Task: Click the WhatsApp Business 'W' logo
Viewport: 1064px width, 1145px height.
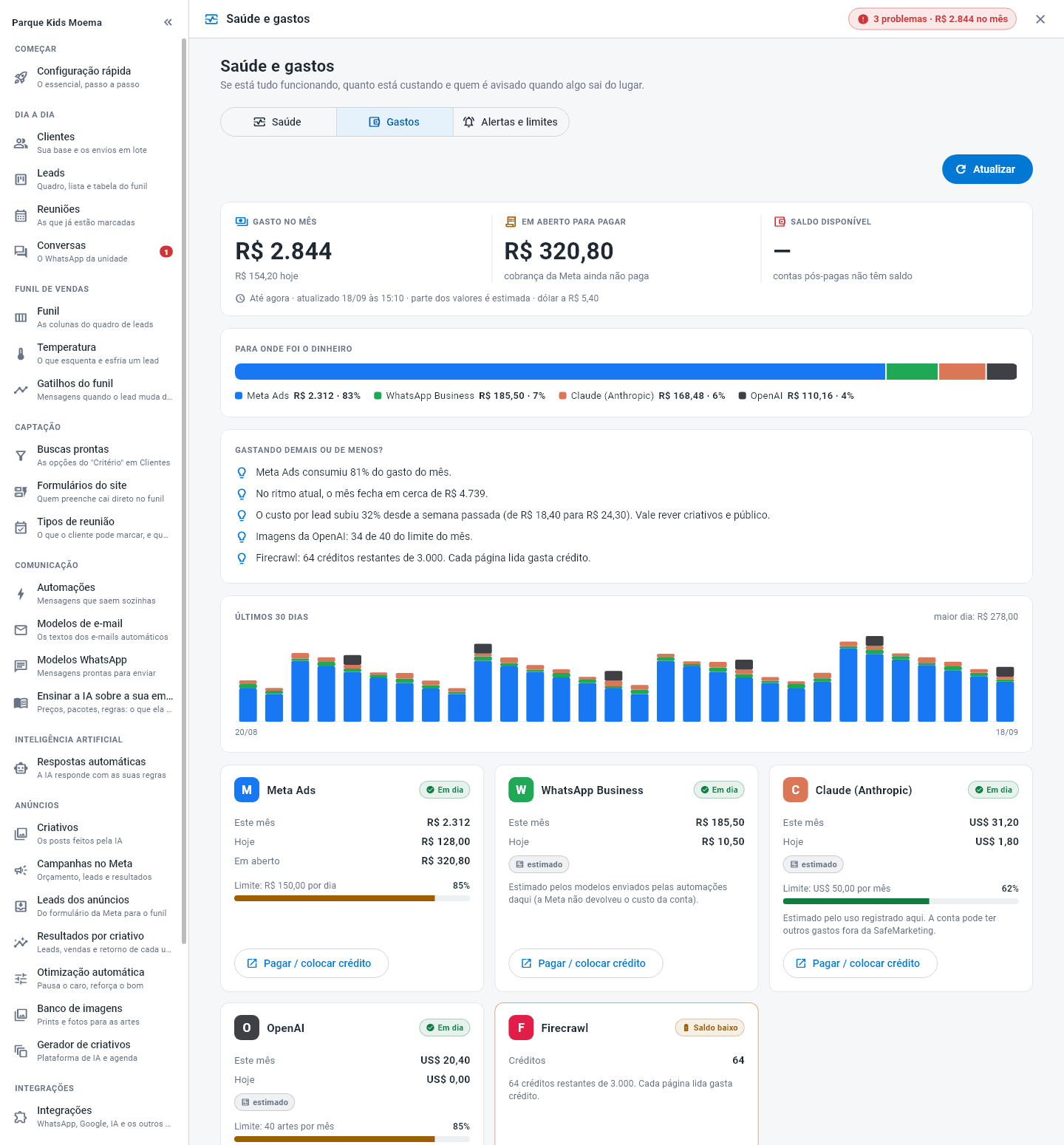Action: 521,790
